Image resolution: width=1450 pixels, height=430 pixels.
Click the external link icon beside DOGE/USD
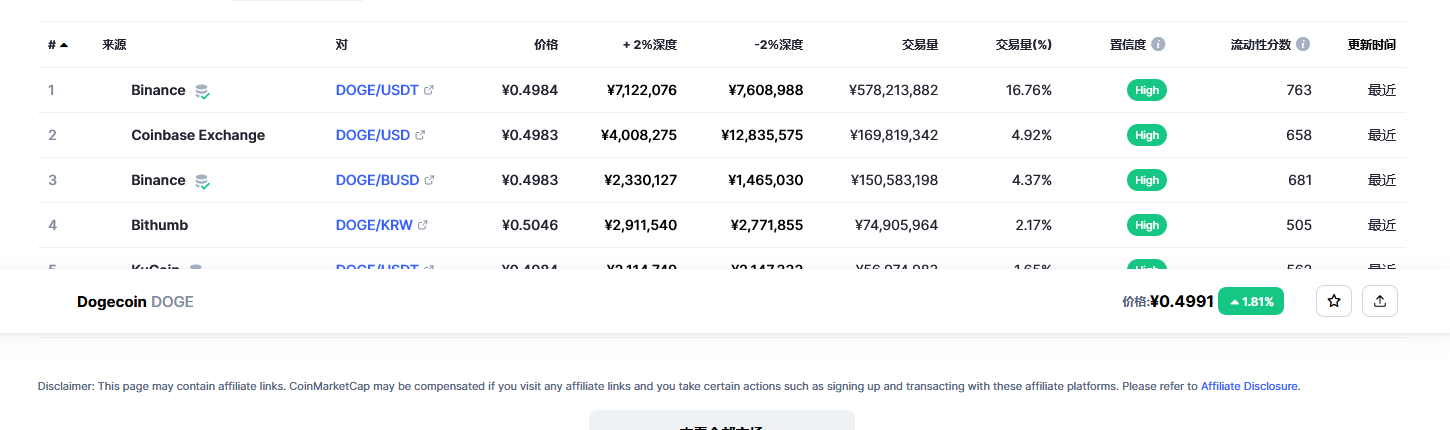tap(420, 135)
